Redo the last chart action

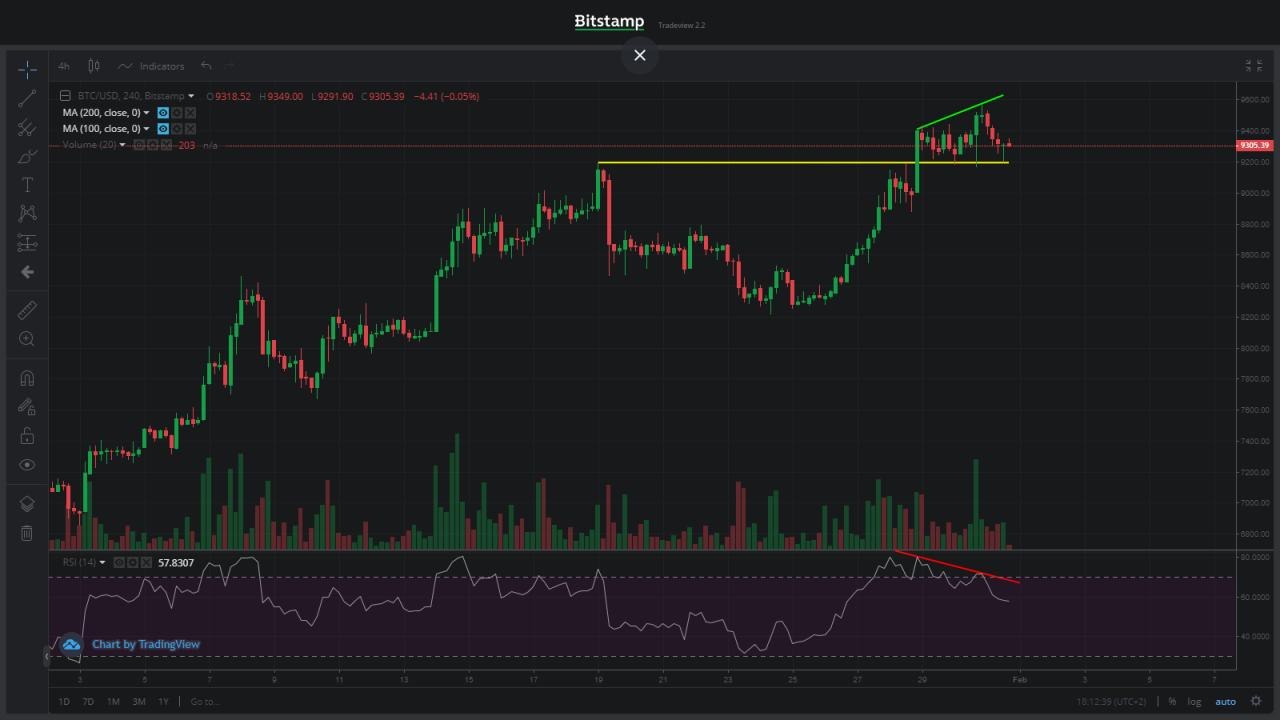[229, 66]
